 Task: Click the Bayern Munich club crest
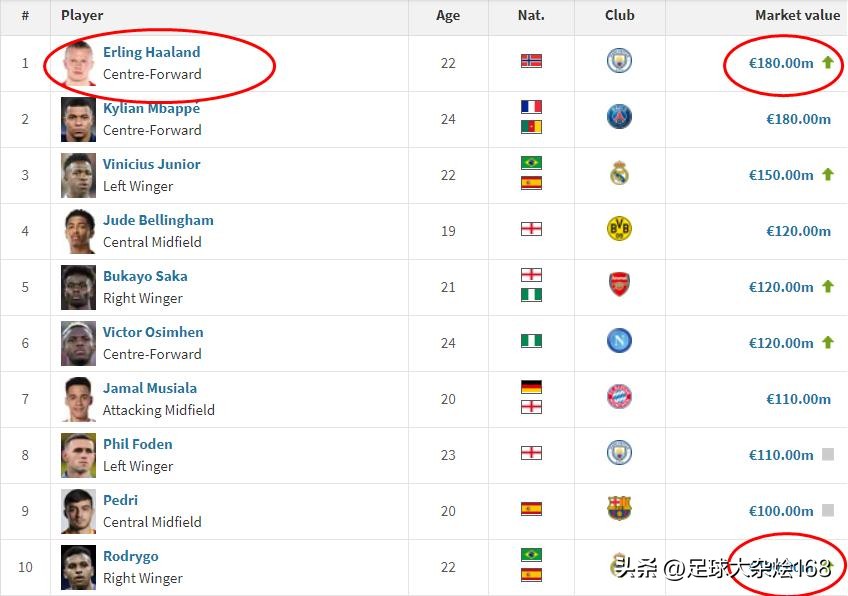tap(619, 398)
